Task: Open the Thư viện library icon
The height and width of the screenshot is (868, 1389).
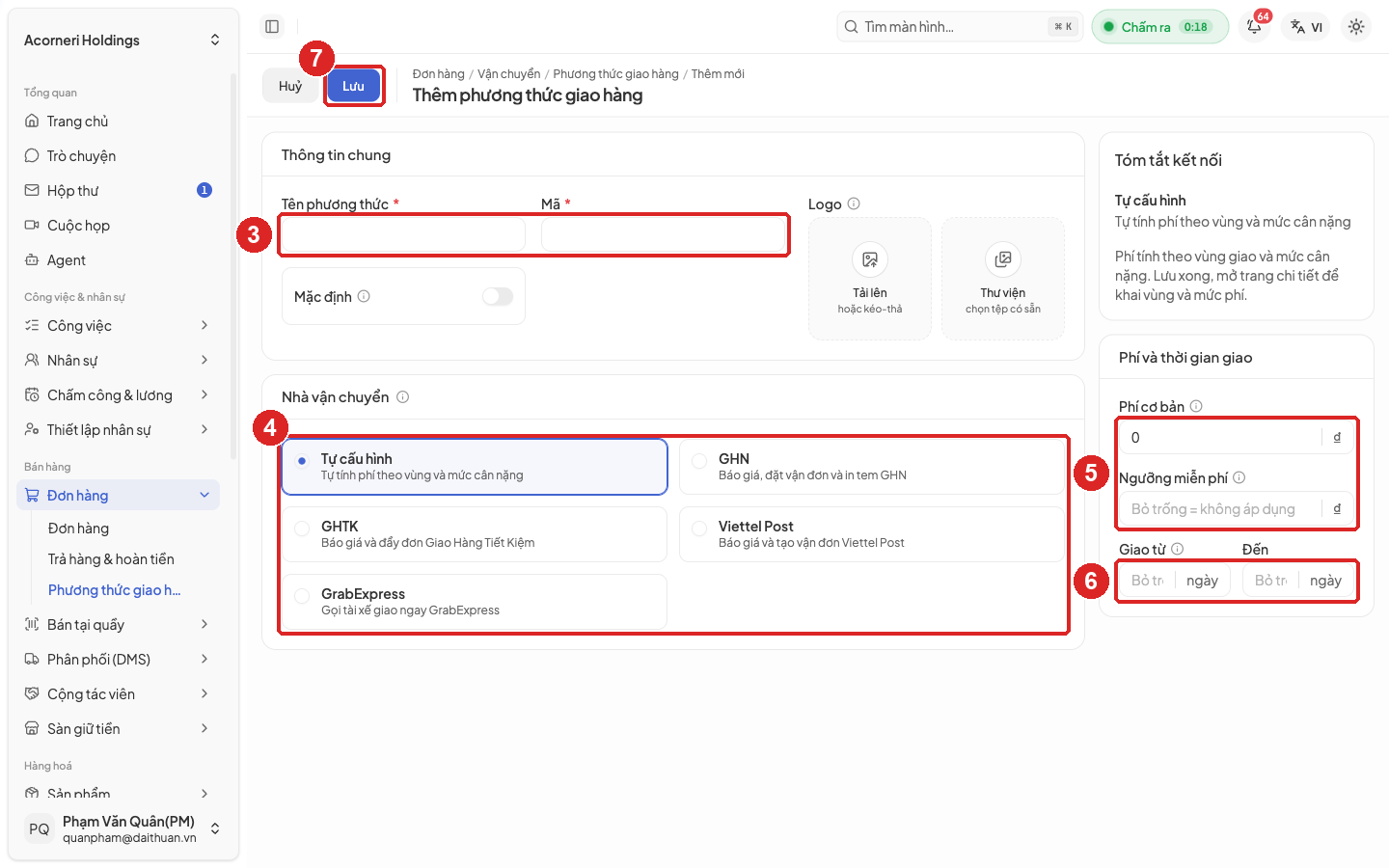Action: click(1003, 259)
